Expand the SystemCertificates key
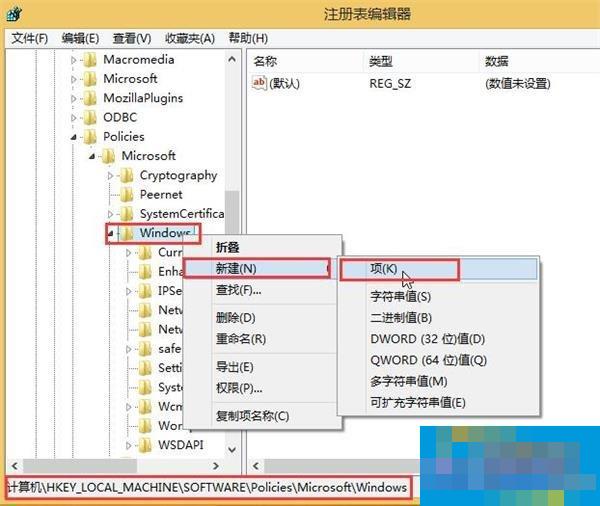Viewport: 600px width, 506px height. click(x=110, y=214)
